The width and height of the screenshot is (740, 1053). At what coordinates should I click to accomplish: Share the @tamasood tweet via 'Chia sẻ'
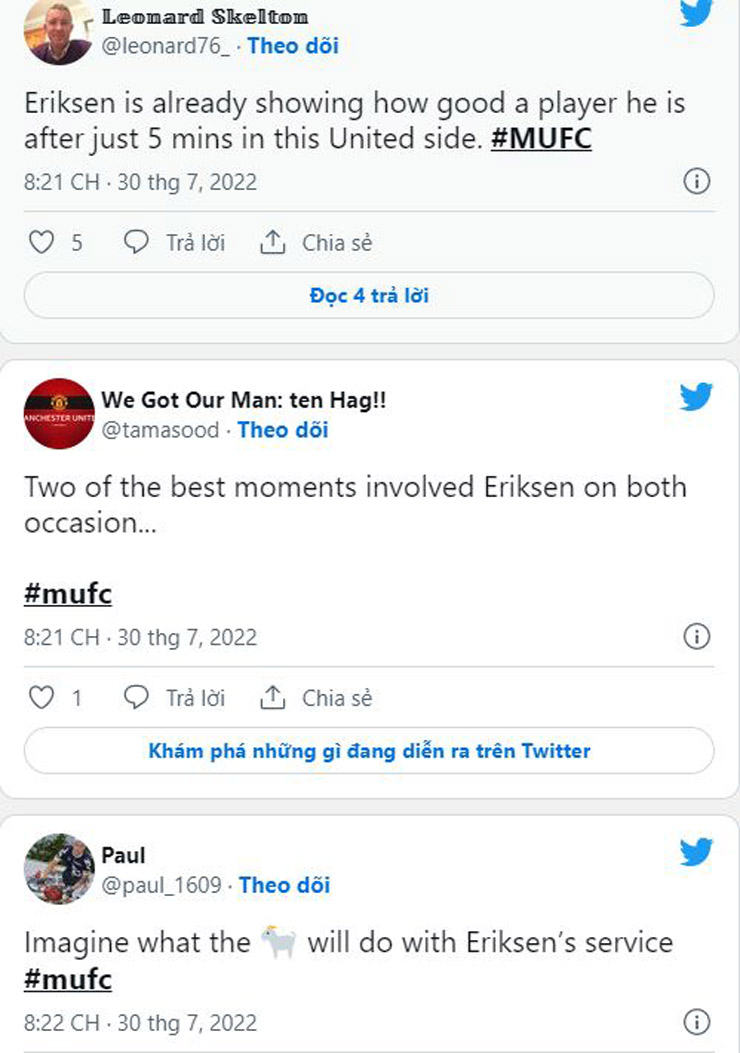(316, 698)
